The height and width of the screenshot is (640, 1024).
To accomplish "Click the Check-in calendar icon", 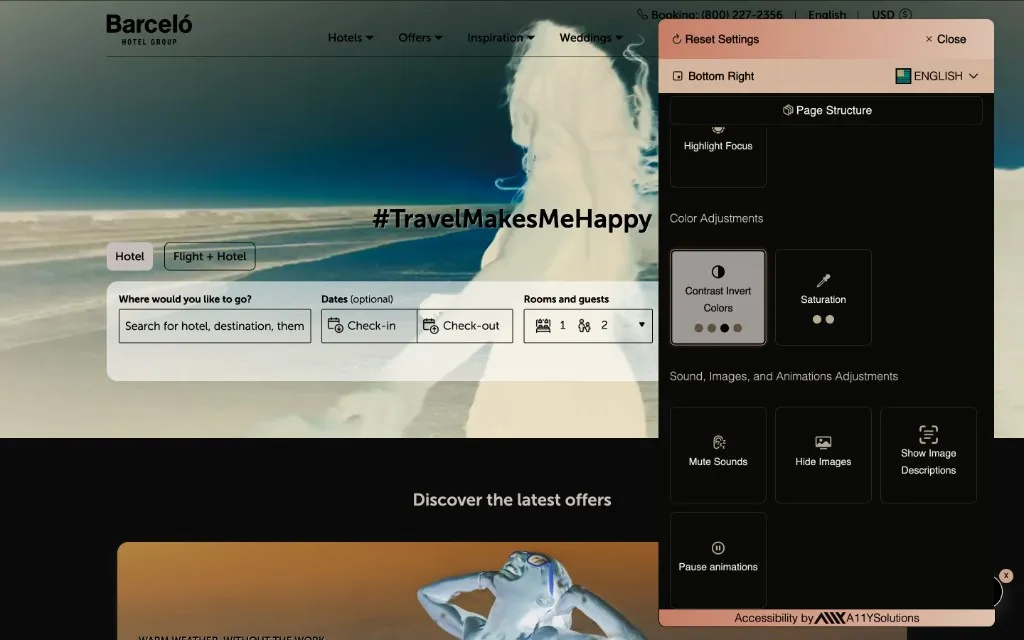I will 336,326.
